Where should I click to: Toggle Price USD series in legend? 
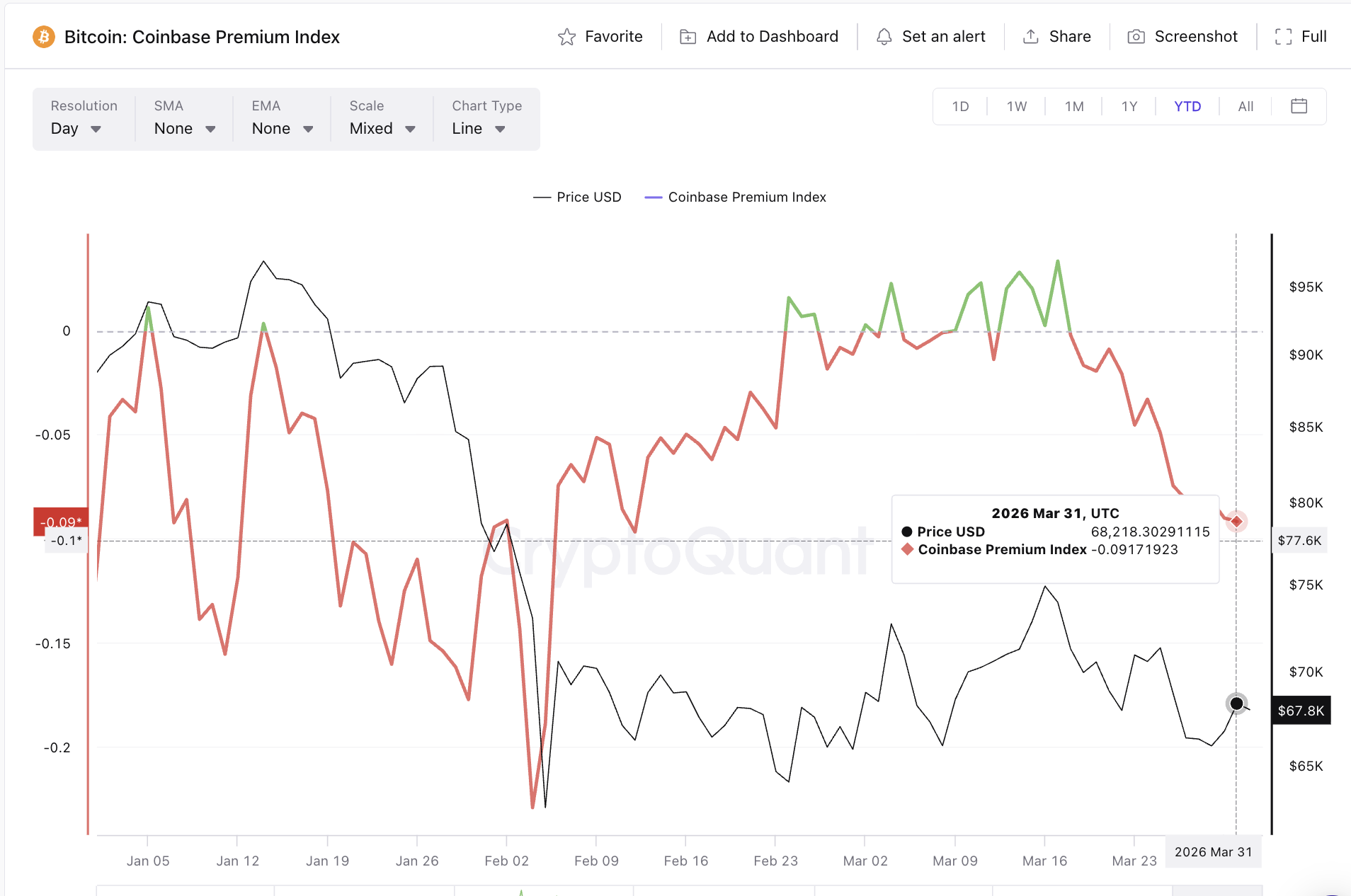point(577,197)
